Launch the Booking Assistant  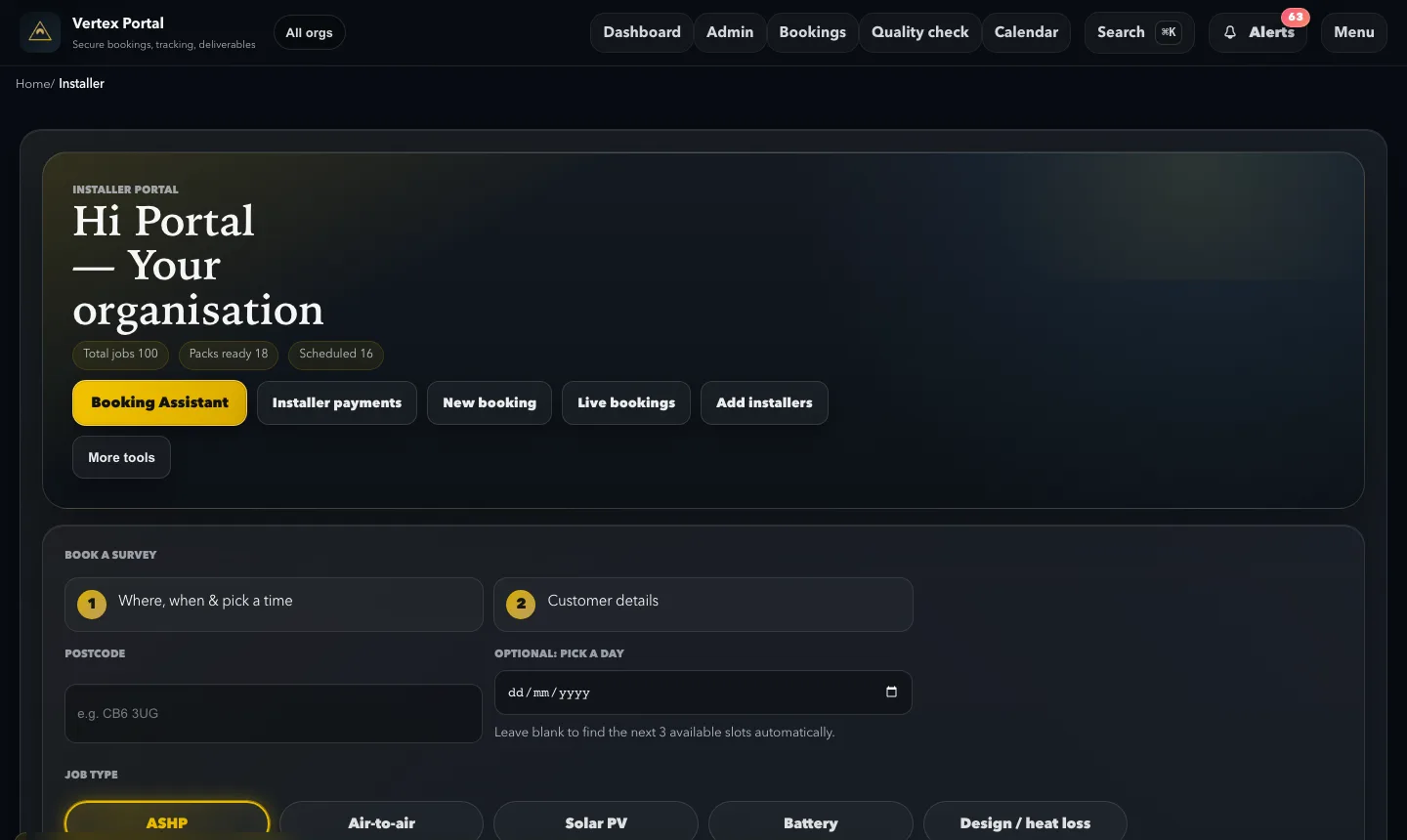[159, 402]
